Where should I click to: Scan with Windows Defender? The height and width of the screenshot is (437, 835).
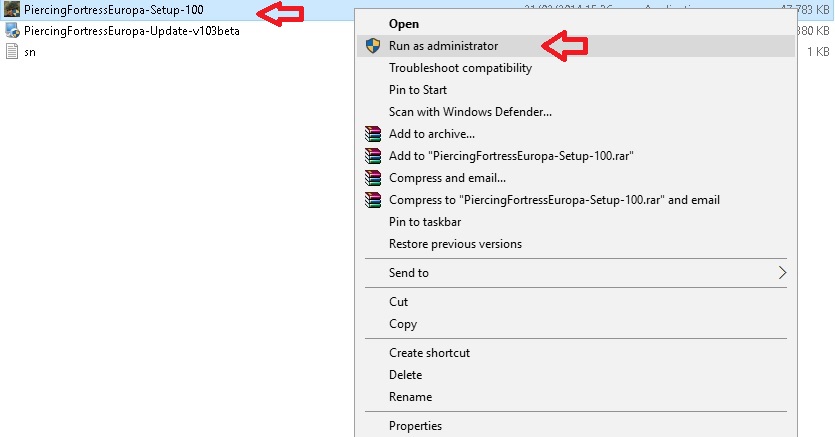[x=470, y=112]
